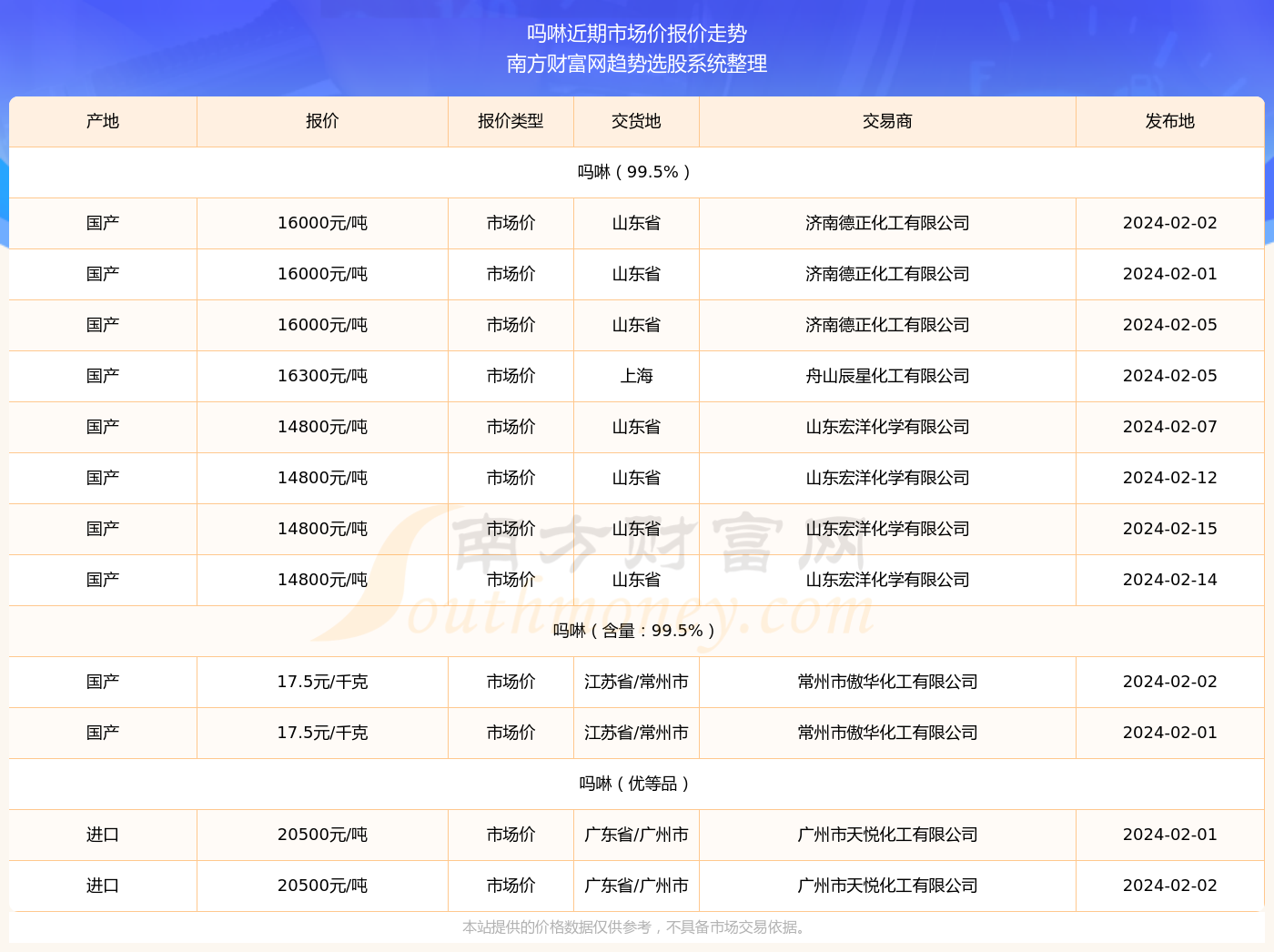The height and width of the screenshot is (952, 1274).
Task: Click 山东宏洋化学有限公司 in the 2024-02-14 row
Action: tap(887, 580)
